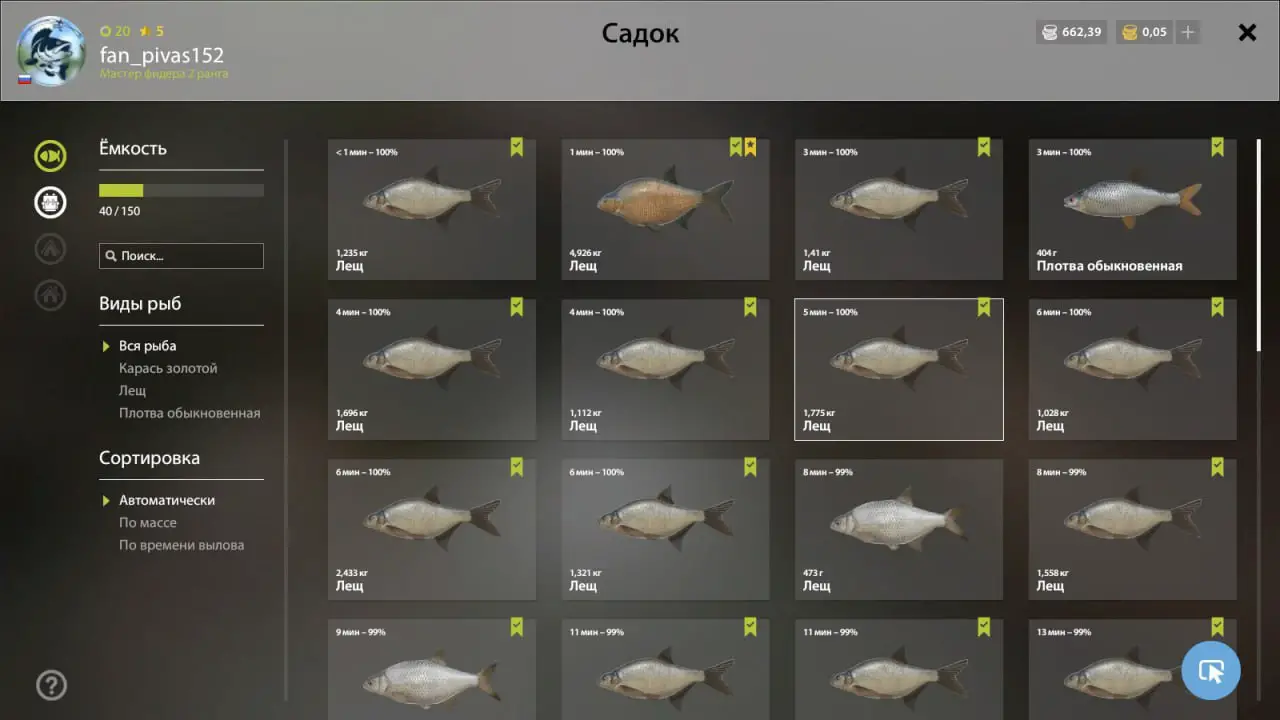Choose Автоматически sorting option
The width and height of the screenshot is (1280, 720).
point(167,500)
